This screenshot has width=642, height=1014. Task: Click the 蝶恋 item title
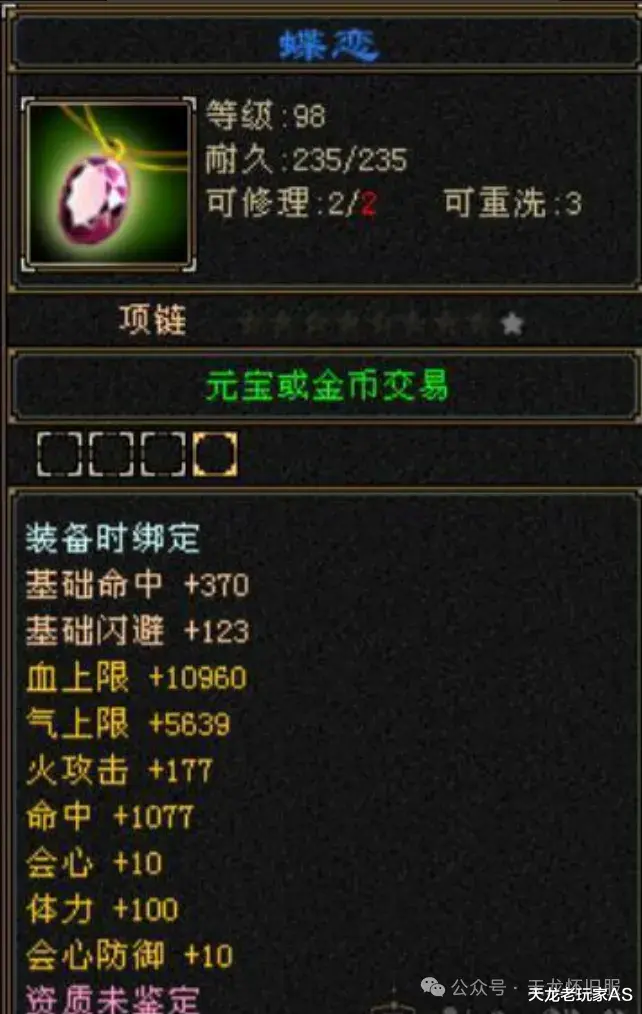328,45
